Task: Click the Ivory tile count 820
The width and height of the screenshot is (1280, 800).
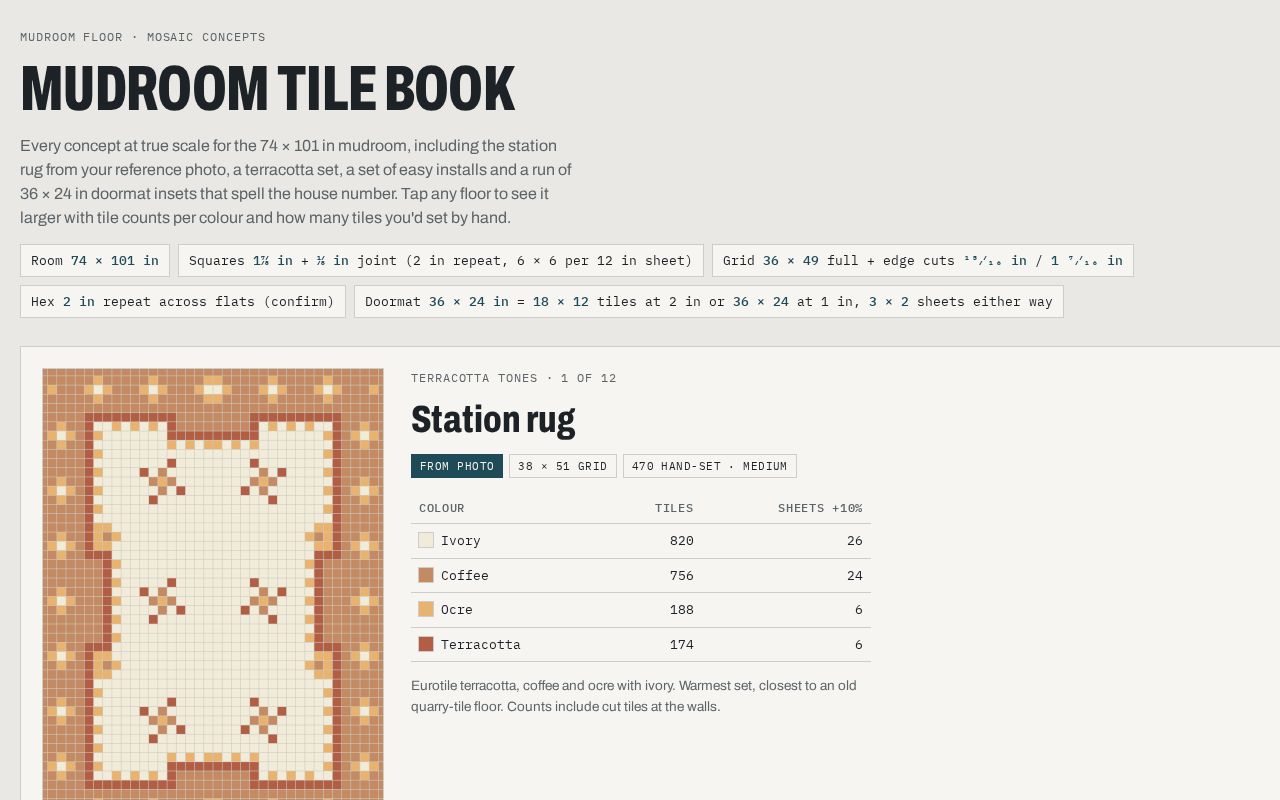Action: [682, 540]
